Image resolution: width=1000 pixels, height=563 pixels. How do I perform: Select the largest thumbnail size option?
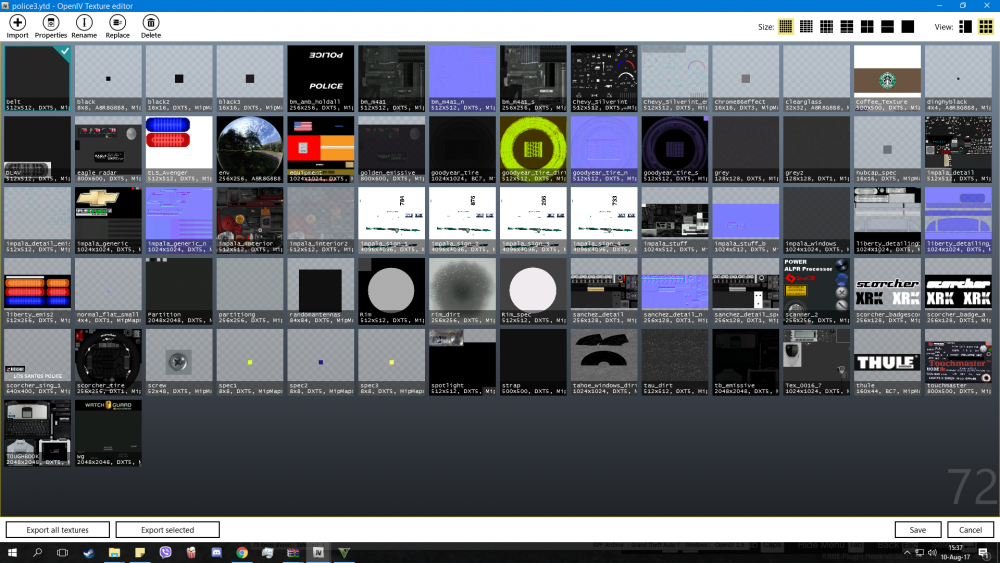click(x=908, y=26)
